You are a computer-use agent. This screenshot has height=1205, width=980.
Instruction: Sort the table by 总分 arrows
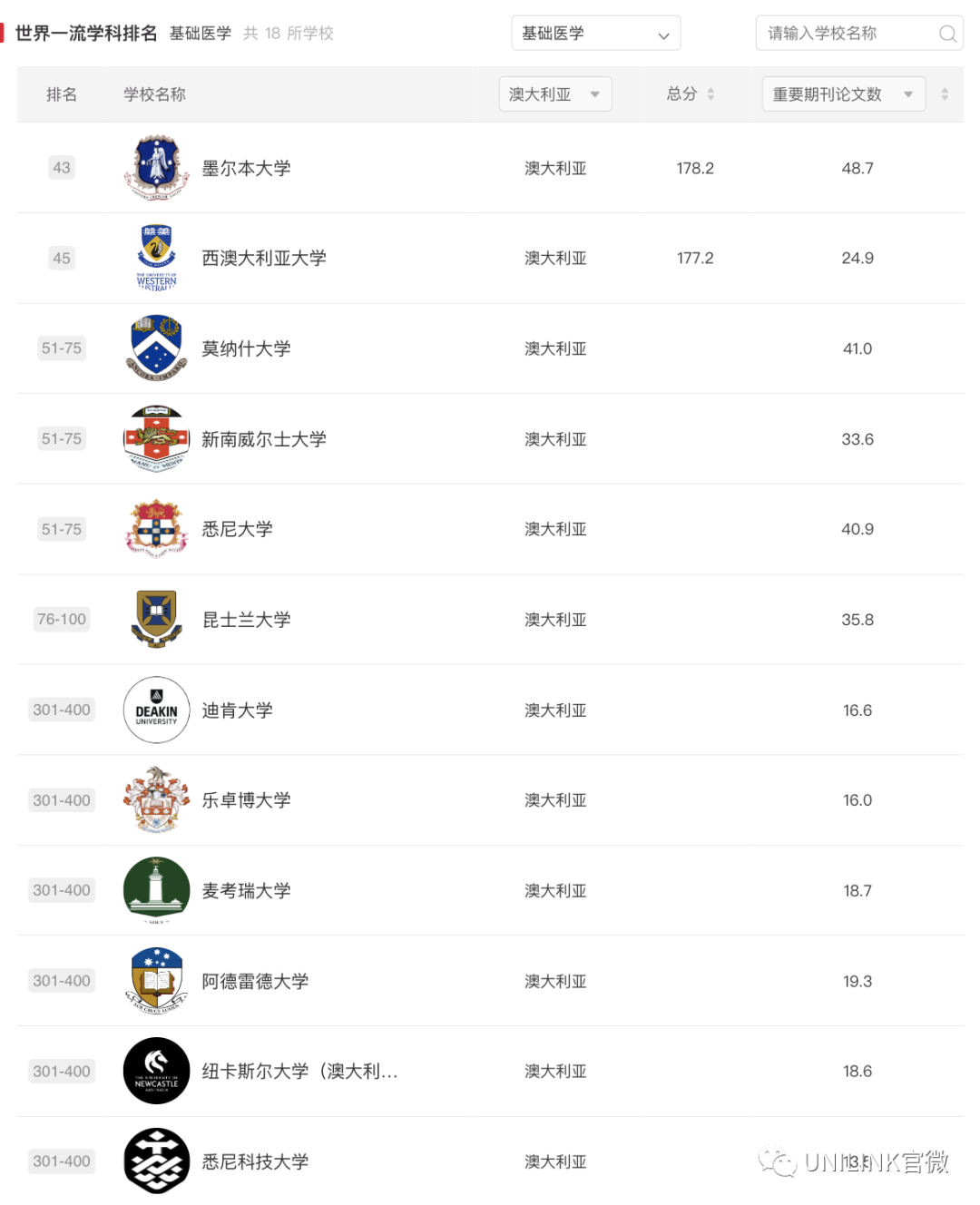[x=710, y=94]
